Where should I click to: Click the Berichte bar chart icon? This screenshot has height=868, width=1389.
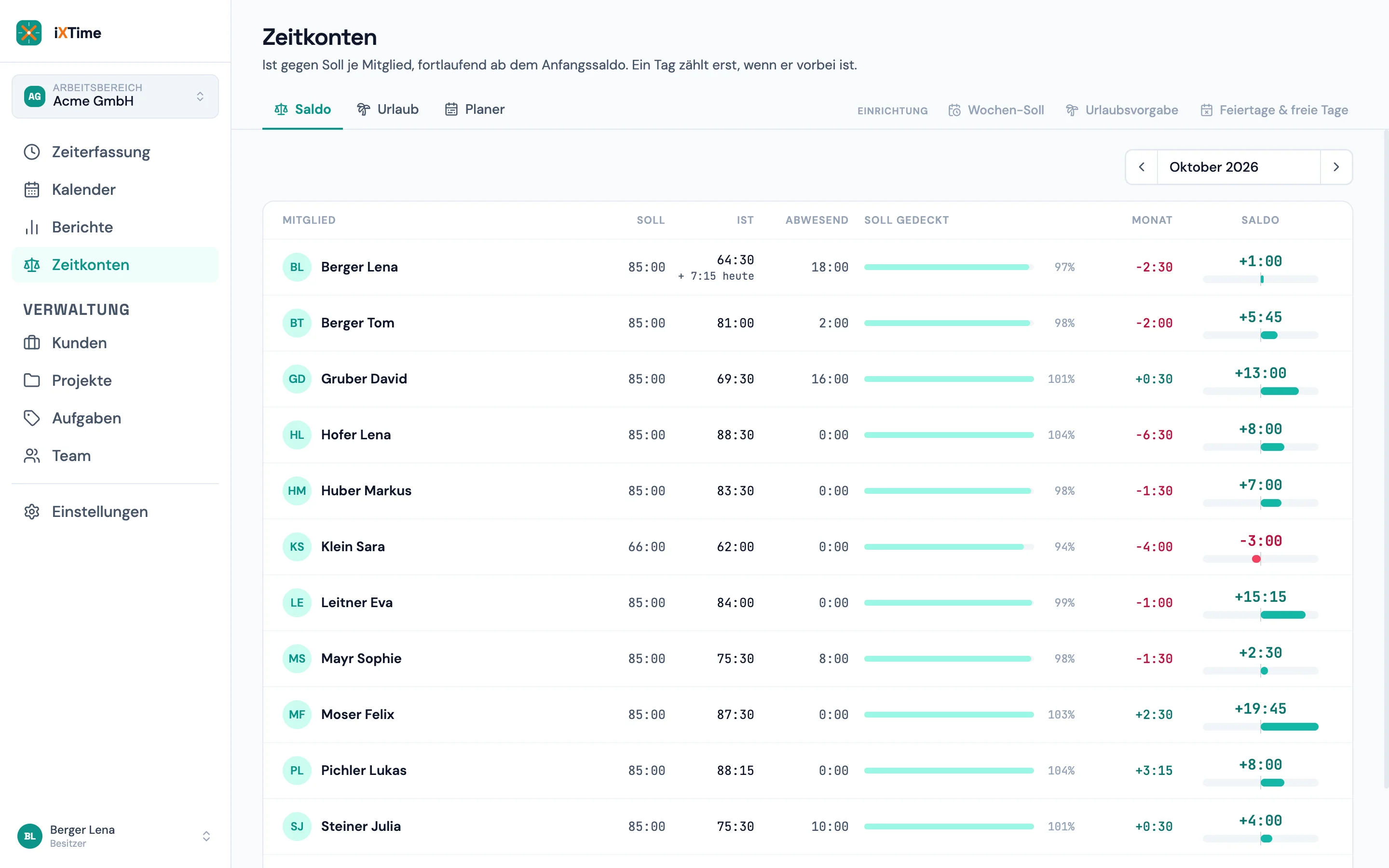click(31, 227)
